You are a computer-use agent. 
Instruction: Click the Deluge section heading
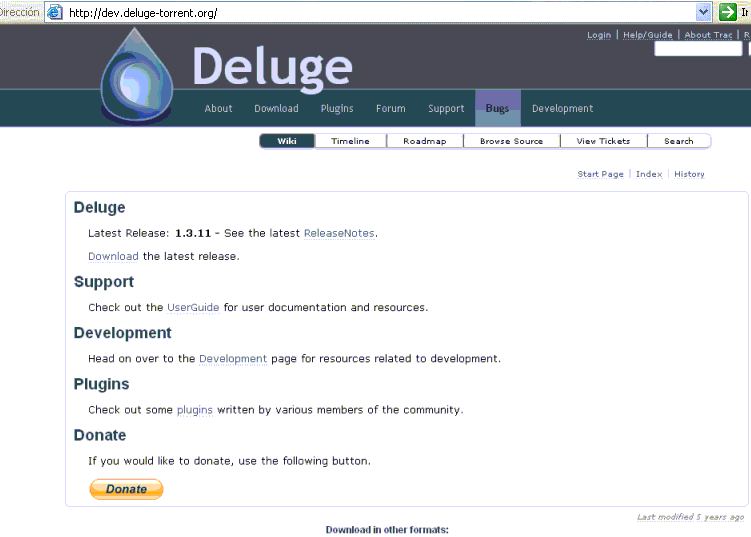[x=99, y=207]
